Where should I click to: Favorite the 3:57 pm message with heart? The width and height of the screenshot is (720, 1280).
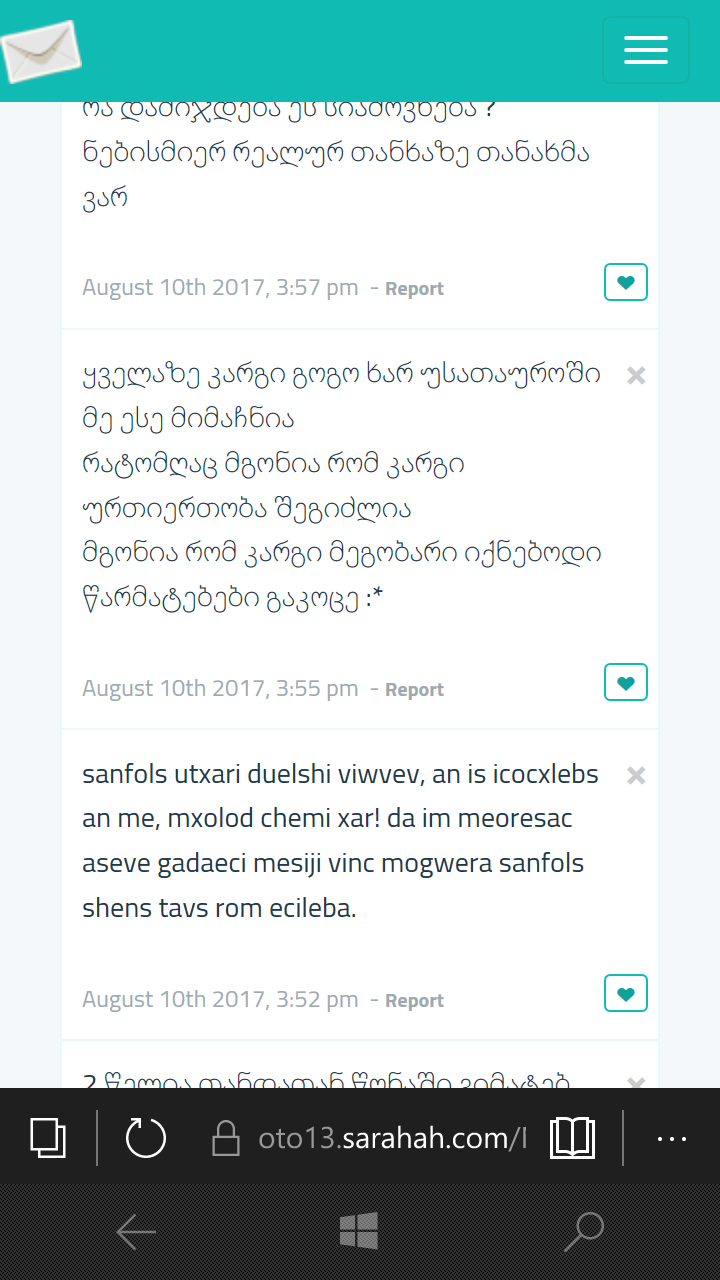[626, 282]
